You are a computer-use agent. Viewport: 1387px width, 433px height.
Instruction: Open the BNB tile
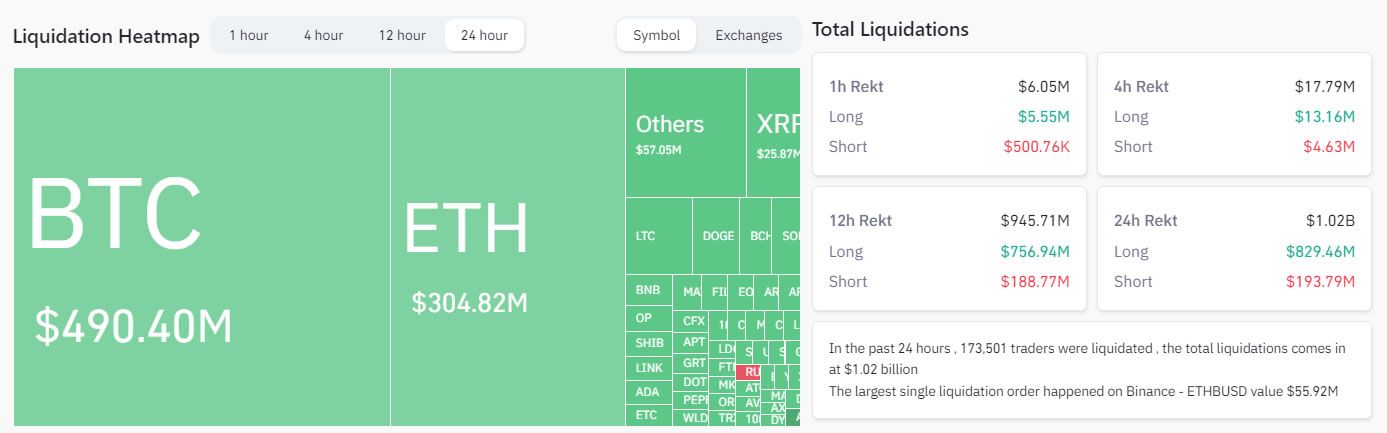pos(648,291)
